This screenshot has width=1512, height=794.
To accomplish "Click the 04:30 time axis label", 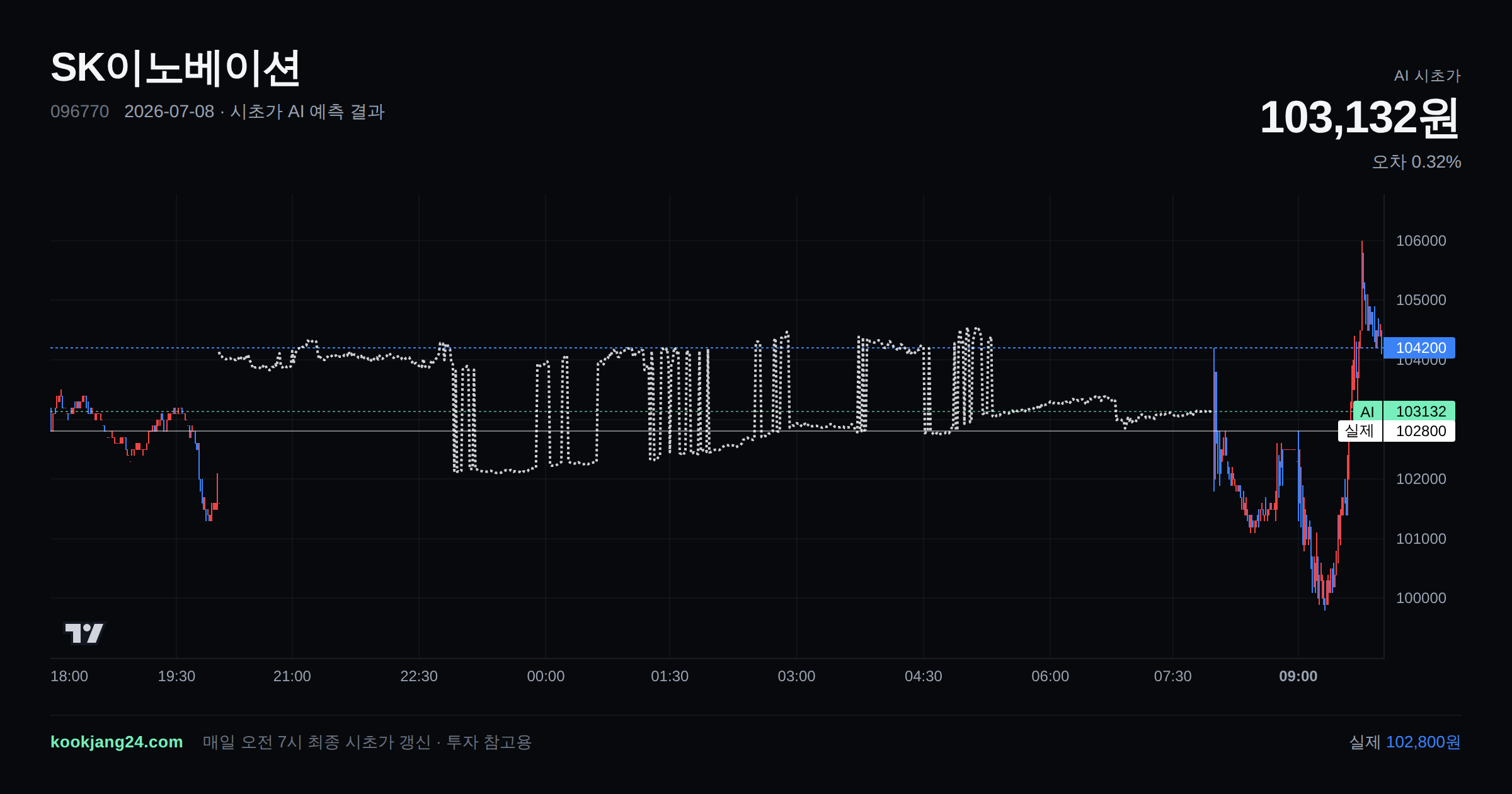I will [x=924, y=676].
